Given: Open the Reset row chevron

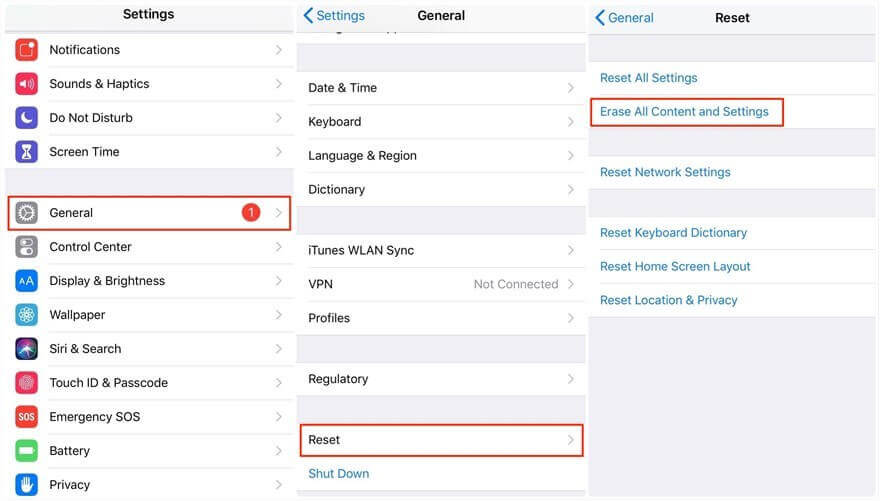Looking at the screenshot, I should coord(571,440).
